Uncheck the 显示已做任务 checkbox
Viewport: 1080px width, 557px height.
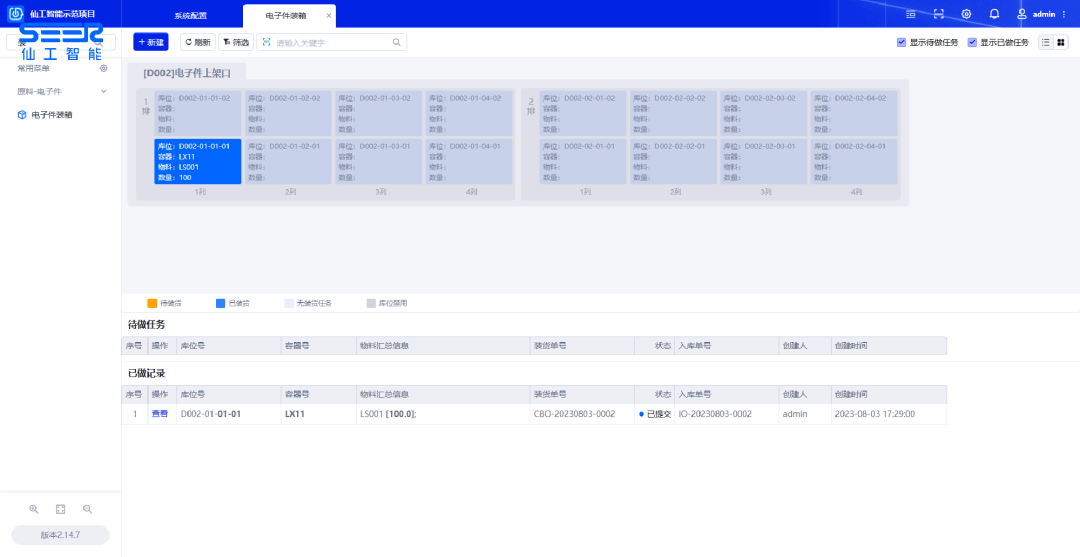(972, 42)
